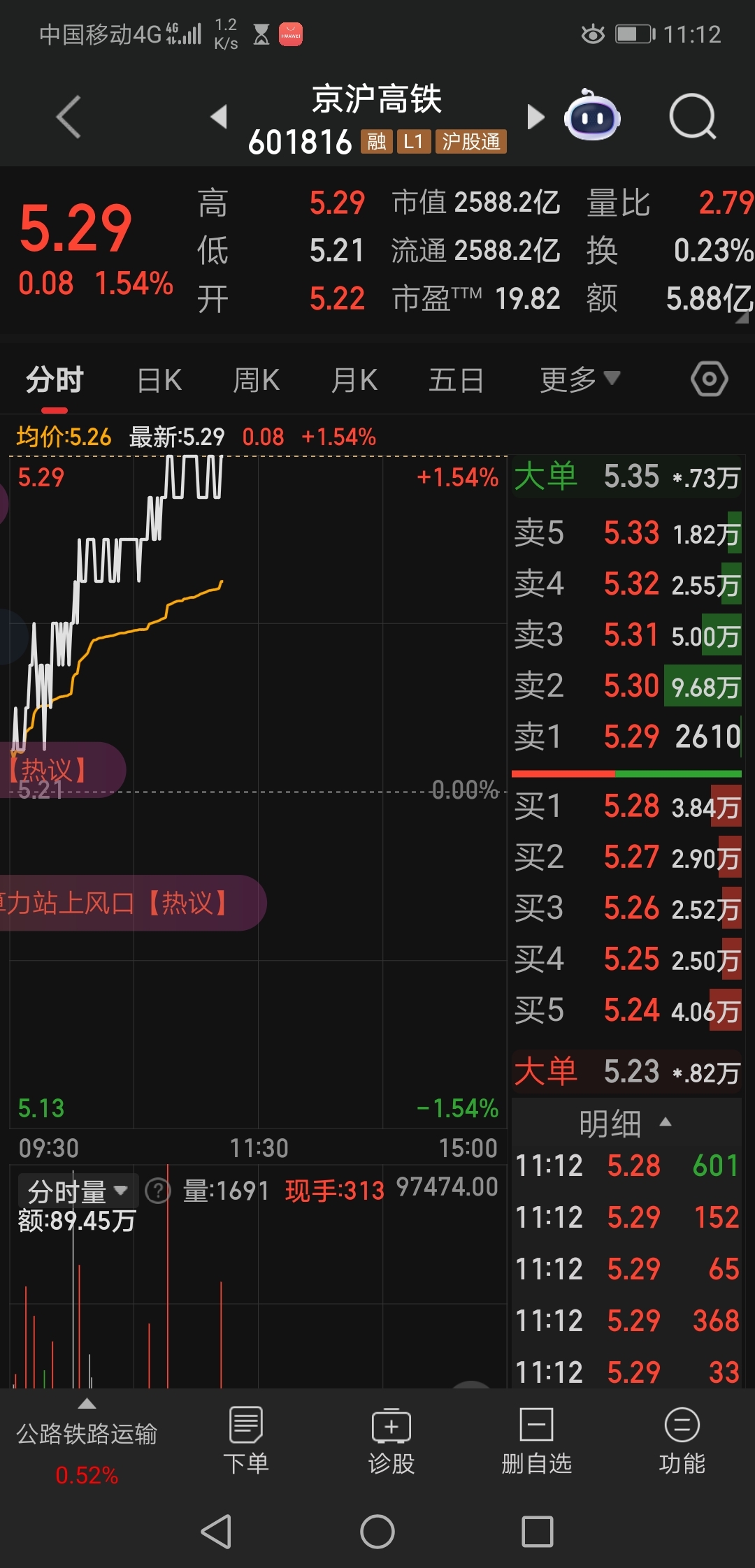Tap the 沪股通 badge
This screenshot has height=1568, width=755.
click(x=471, y=142)
